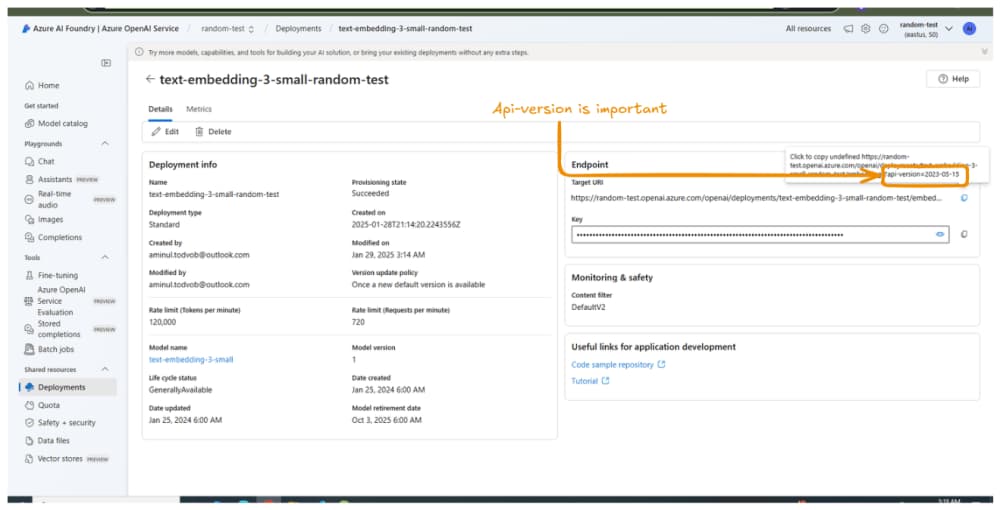The image size is (1000, 510).
Task: Open Vector stores
Action: (66, 458)
